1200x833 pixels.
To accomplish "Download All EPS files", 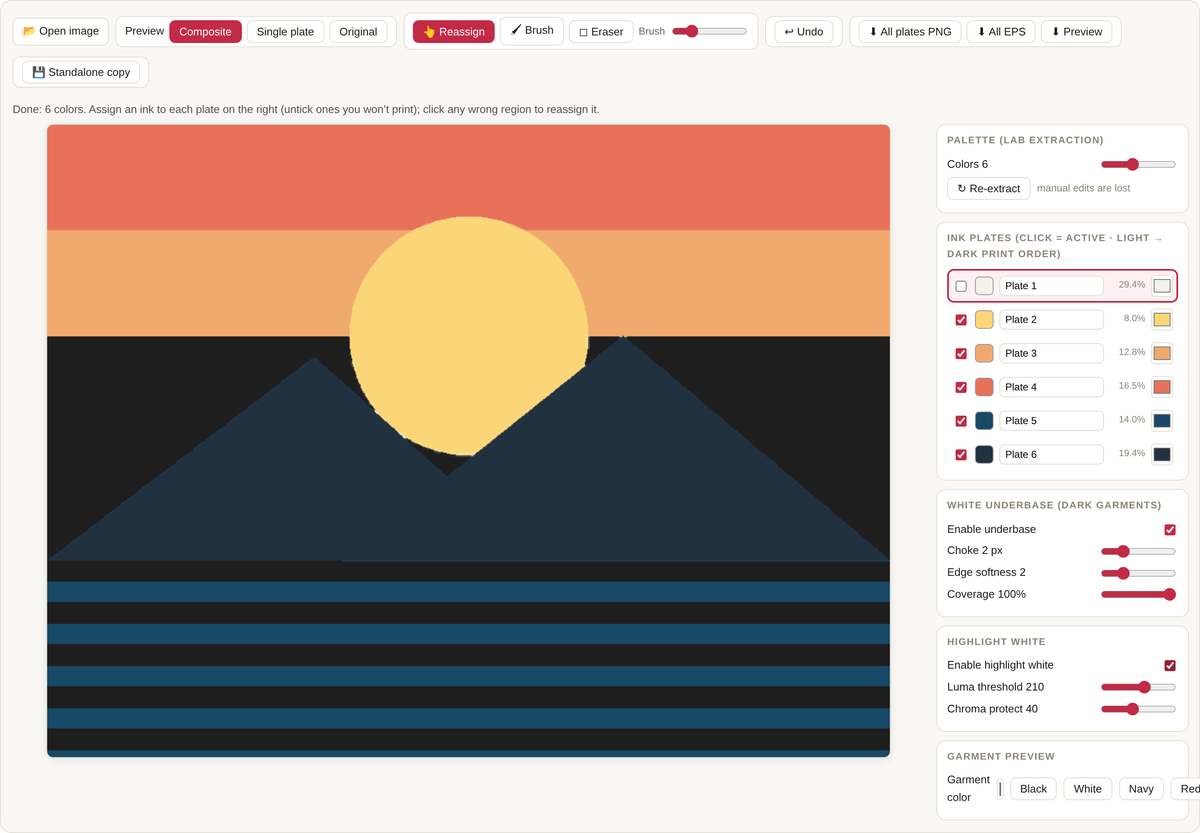I will 1001,32.
